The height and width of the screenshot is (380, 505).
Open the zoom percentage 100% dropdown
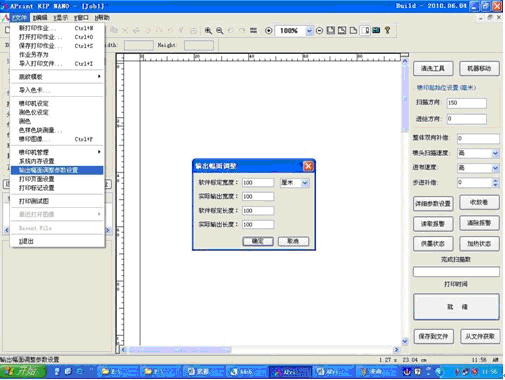(x=309, y=31)
